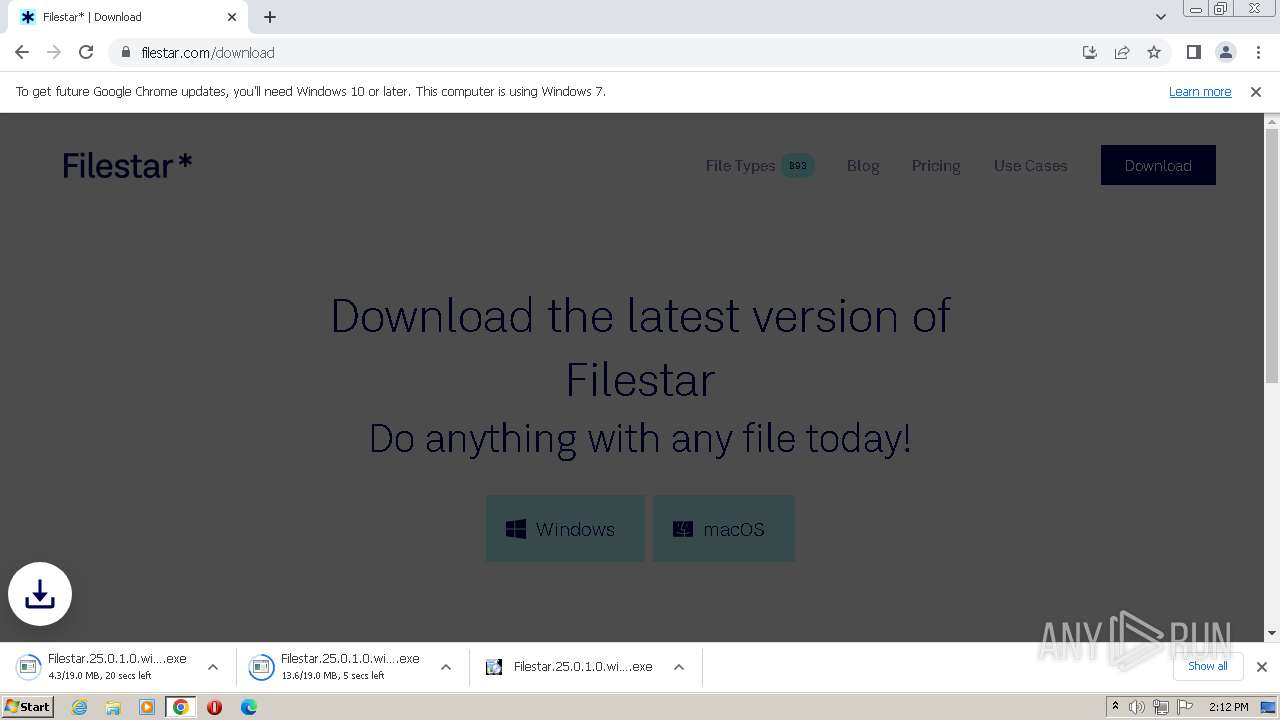Click the network tray icon
This screenshot has width=1280, height=720.
pos(1161,707)
